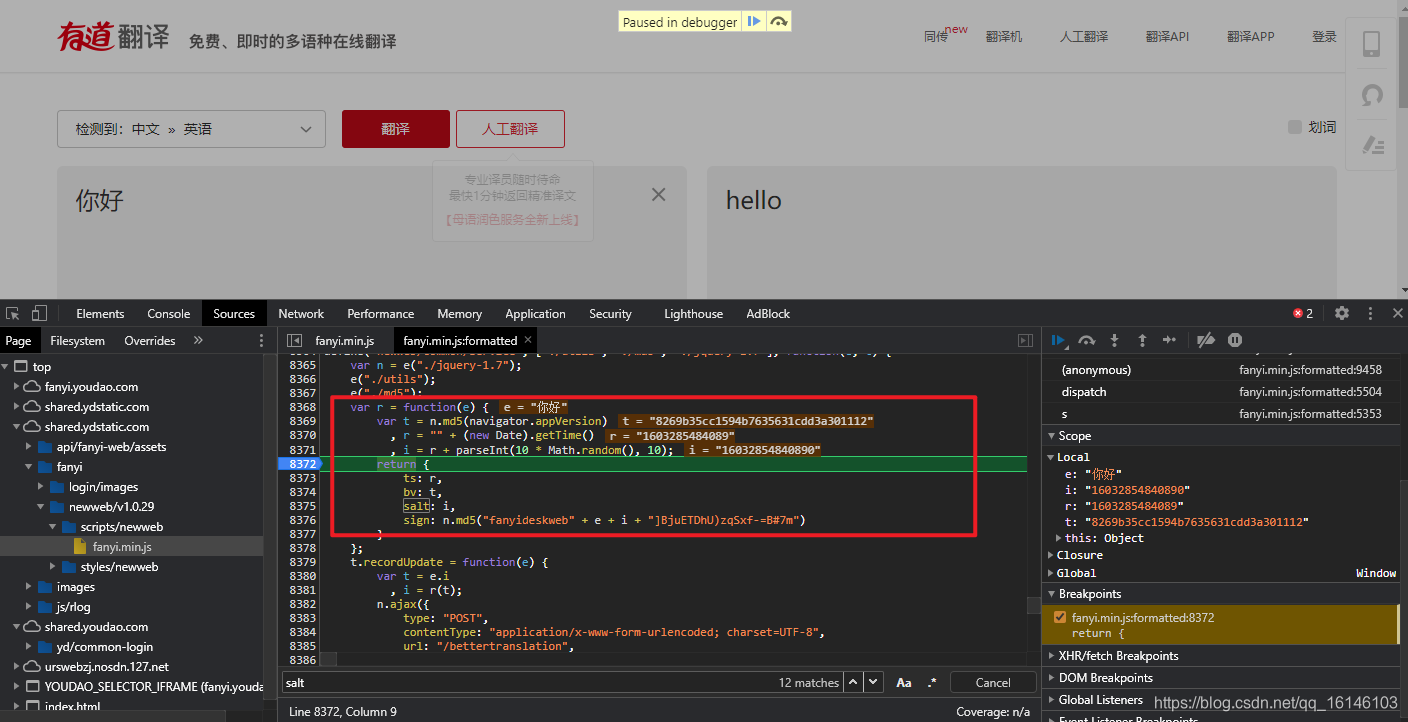Step out of current function
The image size is (1408, 722).
click(1142, 340)
